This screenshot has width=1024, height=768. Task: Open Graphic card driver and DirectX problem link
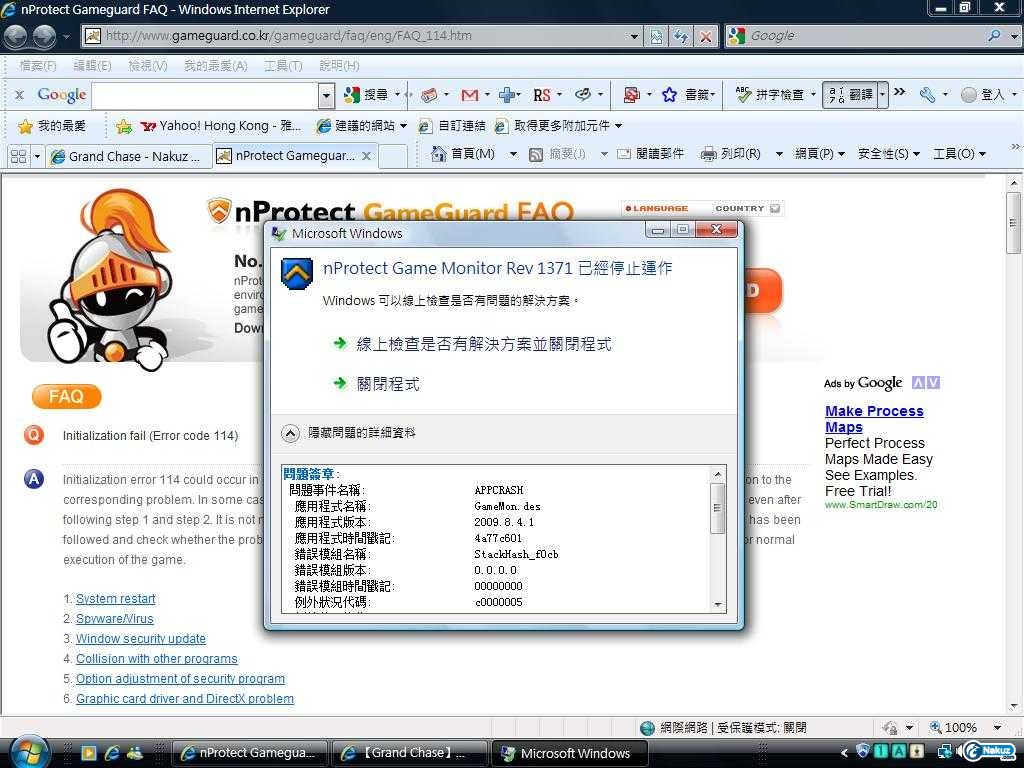pyautogui.click(x=185, y=699)
